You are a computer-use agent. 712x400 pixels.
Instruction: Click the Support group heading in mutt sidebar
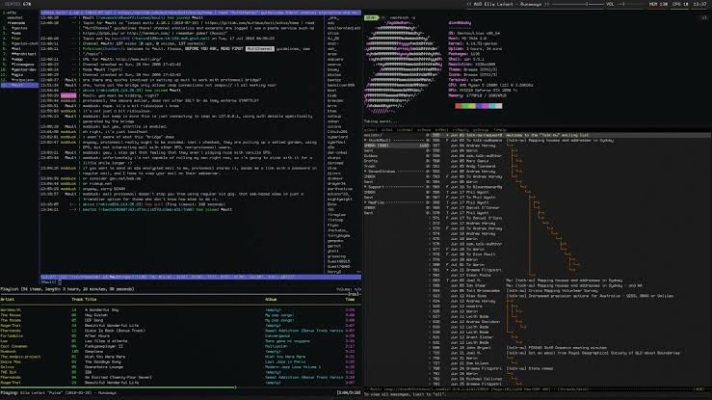pyautogui.click(x=396, y=187)
